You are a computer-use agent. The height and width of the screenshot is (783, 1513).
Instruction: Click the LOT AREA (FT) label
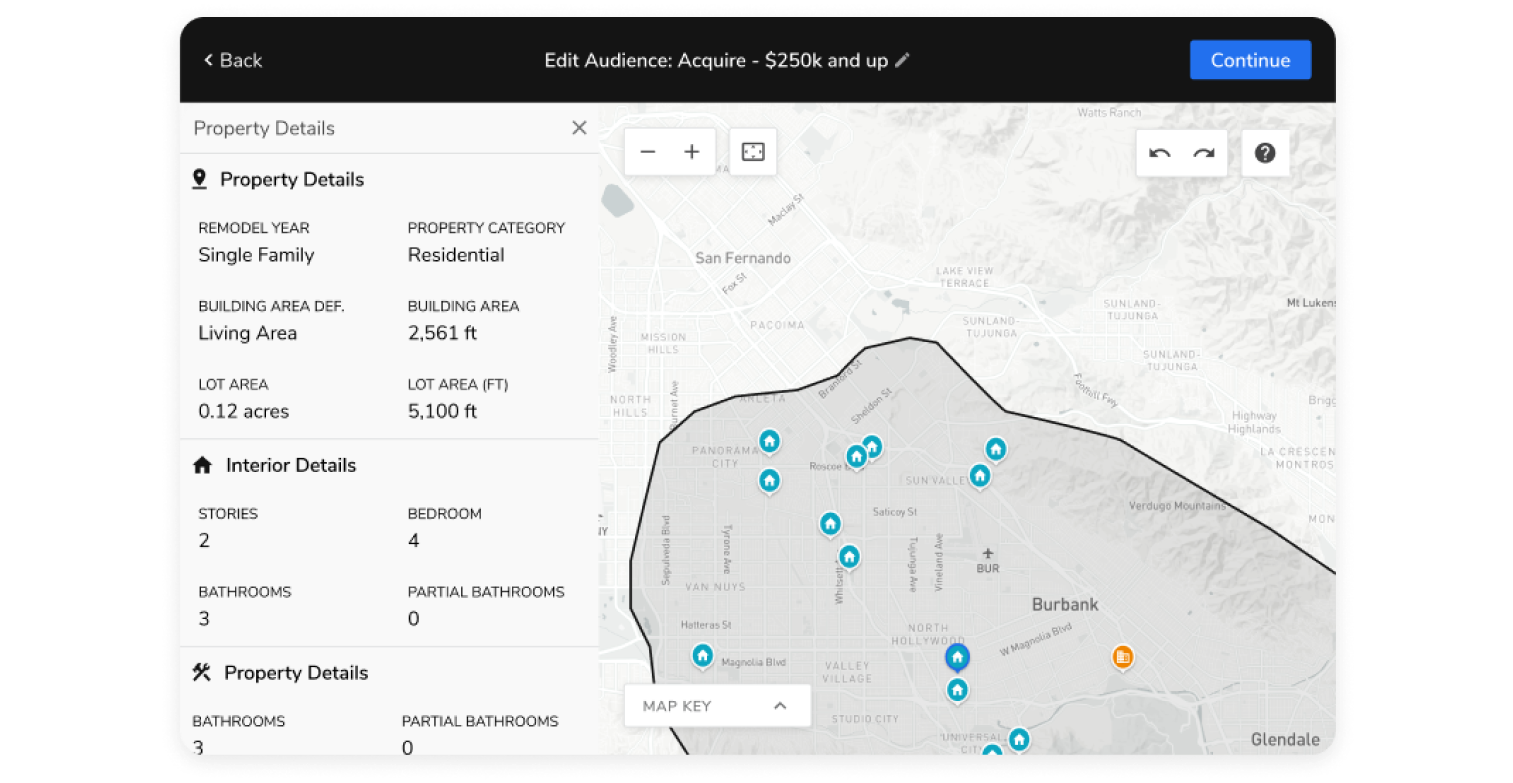pos(458,384)
